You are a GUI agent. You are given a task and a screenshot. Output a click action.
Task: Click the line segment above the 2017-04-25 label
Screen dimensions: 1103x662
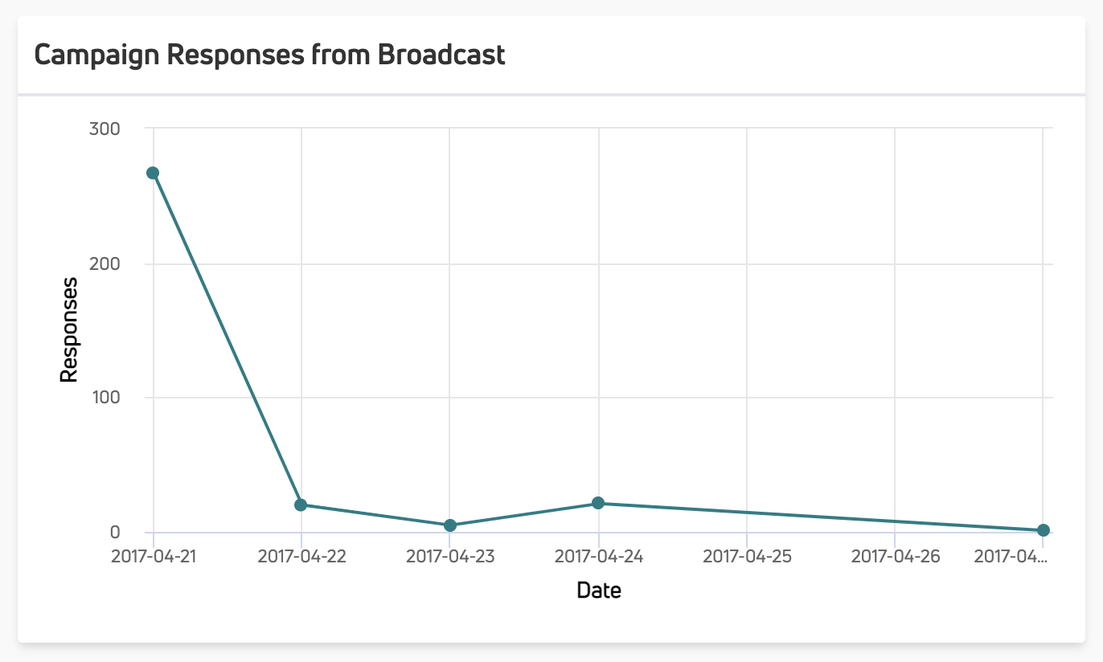click(747, 512)
